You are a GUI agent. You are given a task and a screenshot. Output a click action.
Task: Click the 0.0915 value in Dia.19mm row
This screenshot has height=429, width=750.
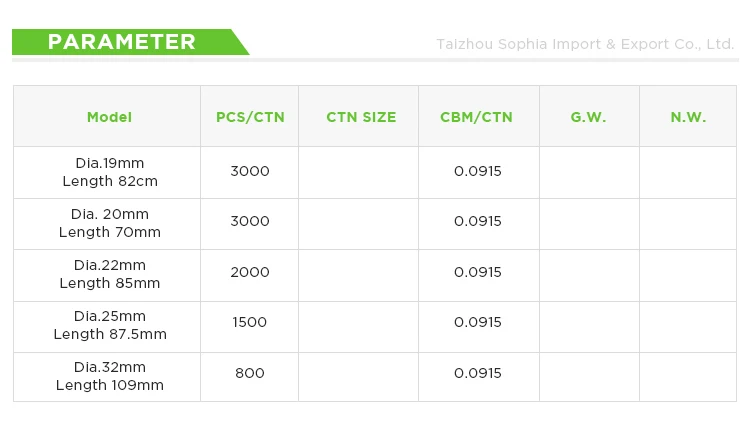coord(478,171)
